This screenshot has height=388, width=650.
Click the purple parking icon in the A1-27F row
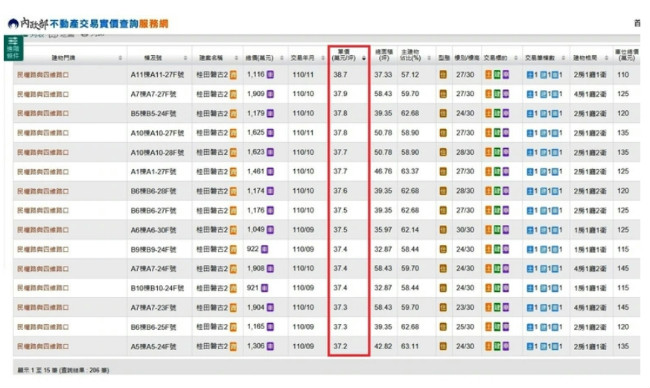[506, 172]
